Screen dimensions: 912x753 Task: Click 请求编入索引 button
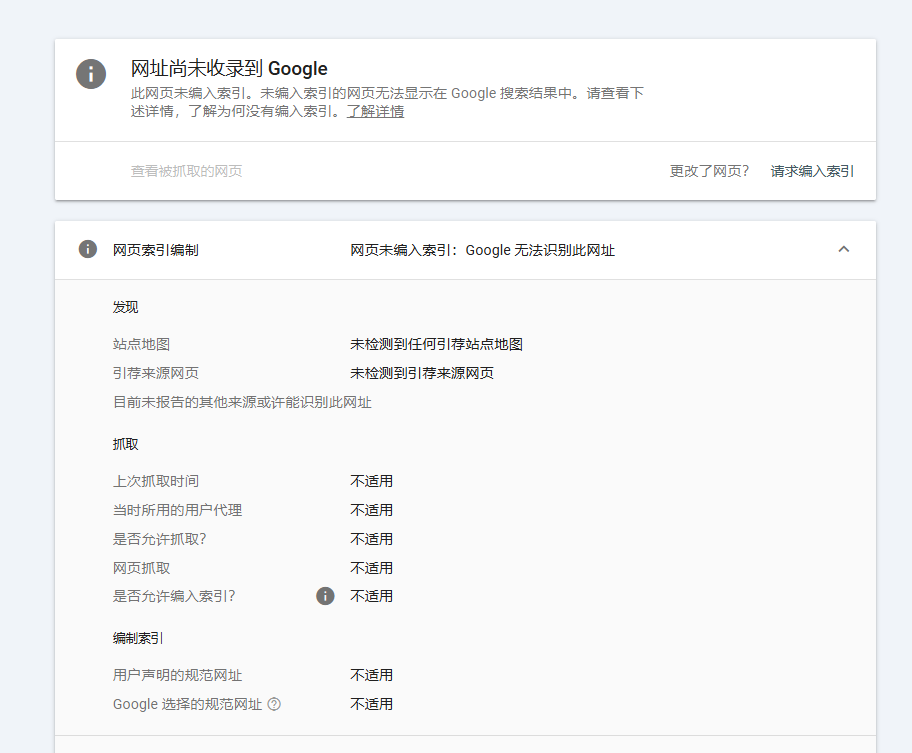812,171
